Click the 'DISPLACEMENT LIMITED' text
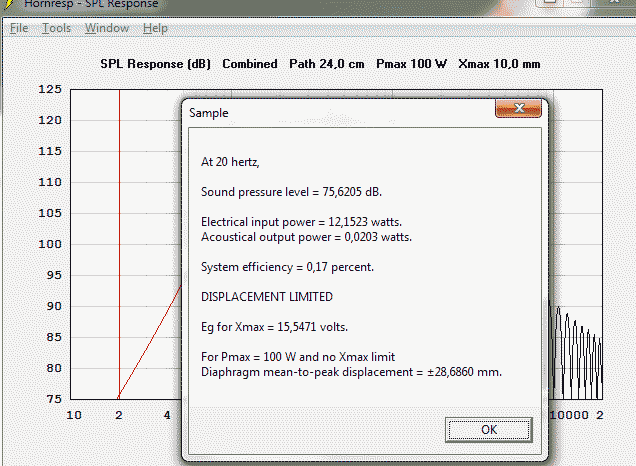This screenshot has height=466, width=636. [267, 297]
